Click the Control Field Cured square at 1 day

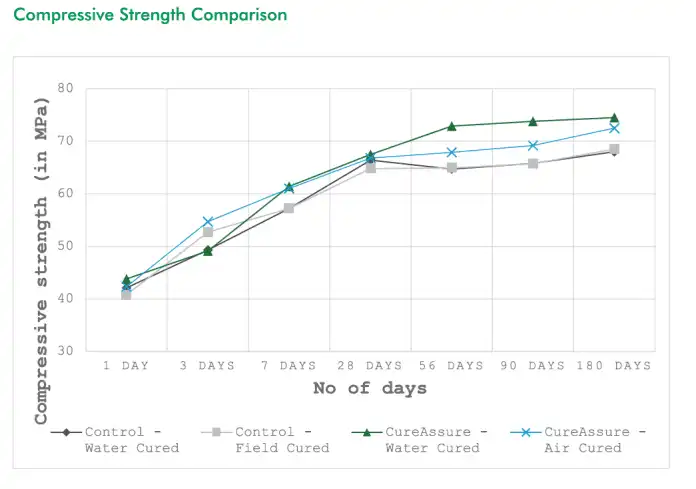pyautogui.click(x=127, y=295)
